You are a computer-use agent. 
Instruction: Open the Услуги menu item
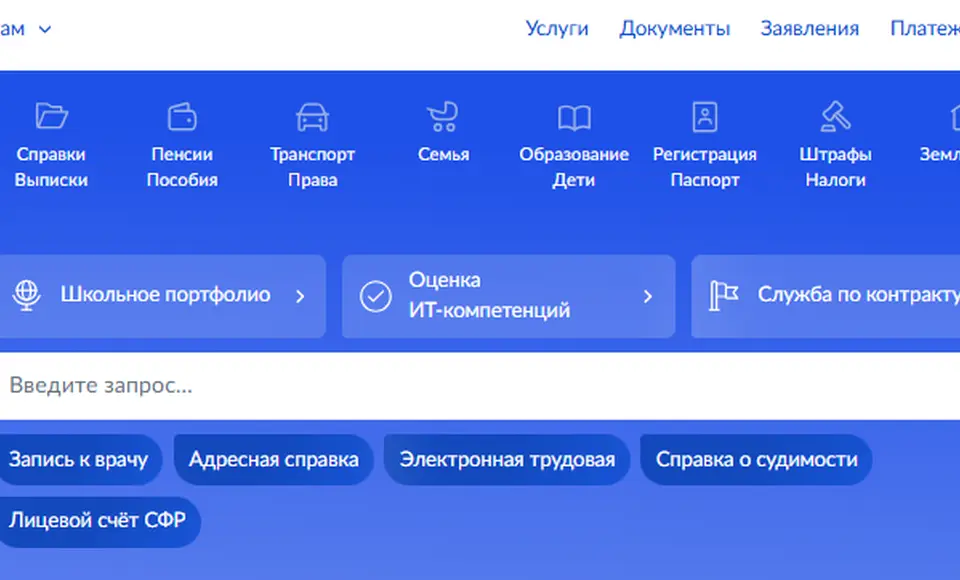pos(557,28)
